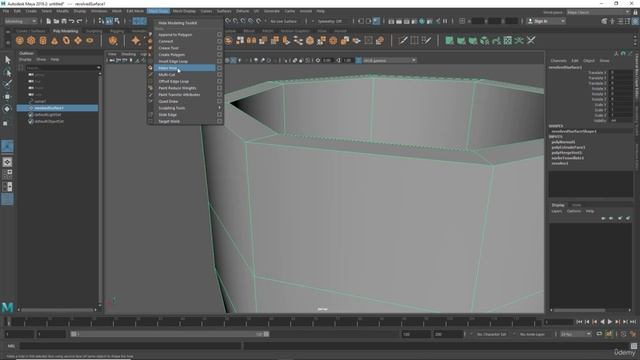Click Hide Modeling Toolkit menu item
The width and height of the screenshot is (640, 360).
tap(178, 23)
